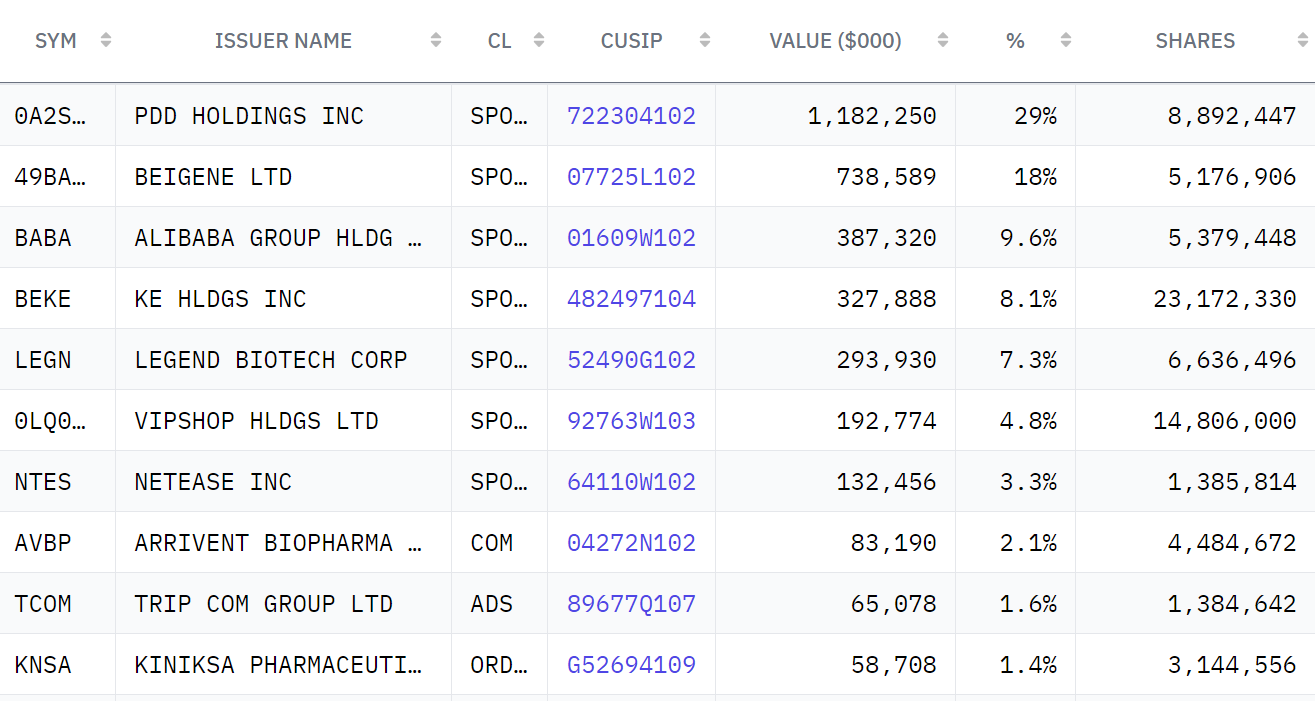The width and height of the screenshot is (1315, 701).
Task: Open Vipshop CUSIP link 92763W103
Action: click(x=631, y=421)
